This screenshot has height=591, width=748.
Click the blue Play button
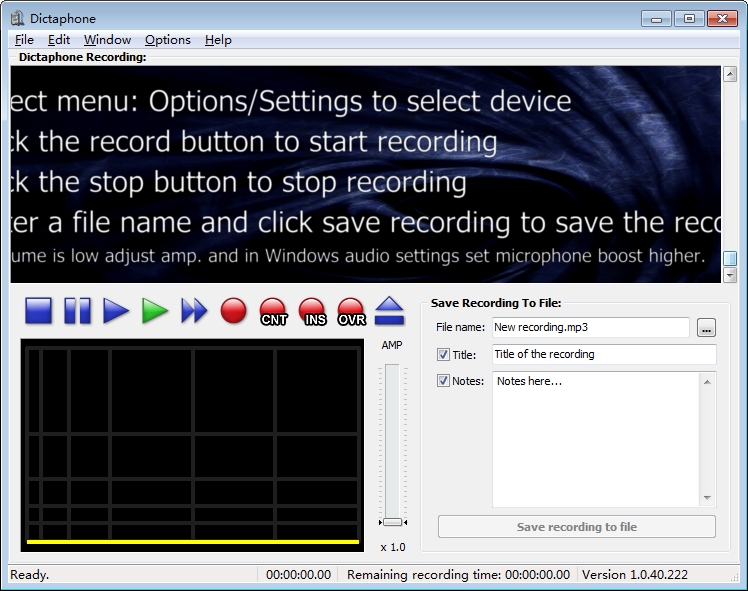point(116,311)
